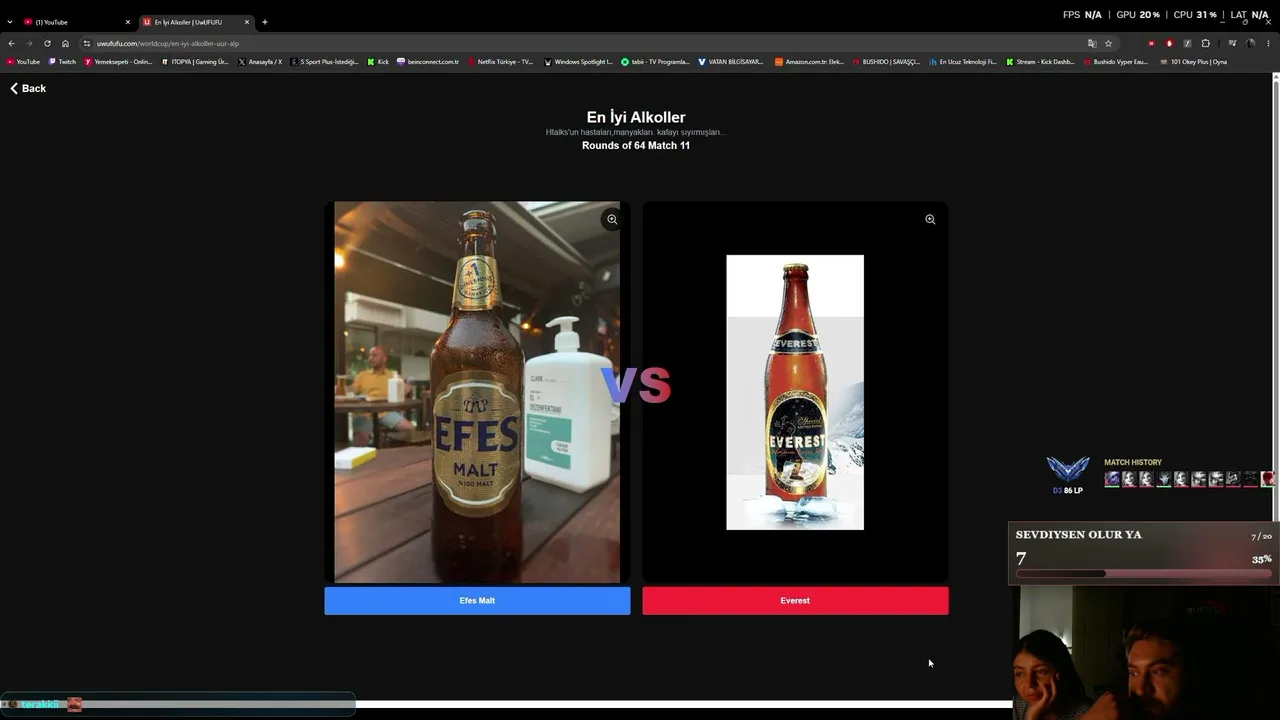Vote for Everest with the red button
Viewport: 1280px width, 720px height.
click(795, 600)
